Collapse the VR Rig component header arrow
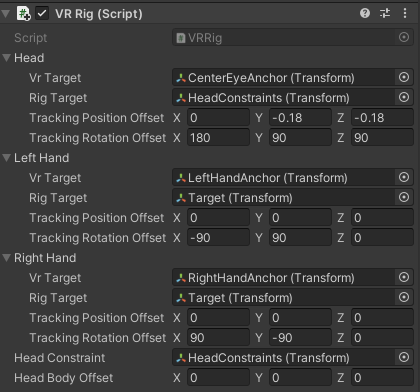 [x=5, y=14]
